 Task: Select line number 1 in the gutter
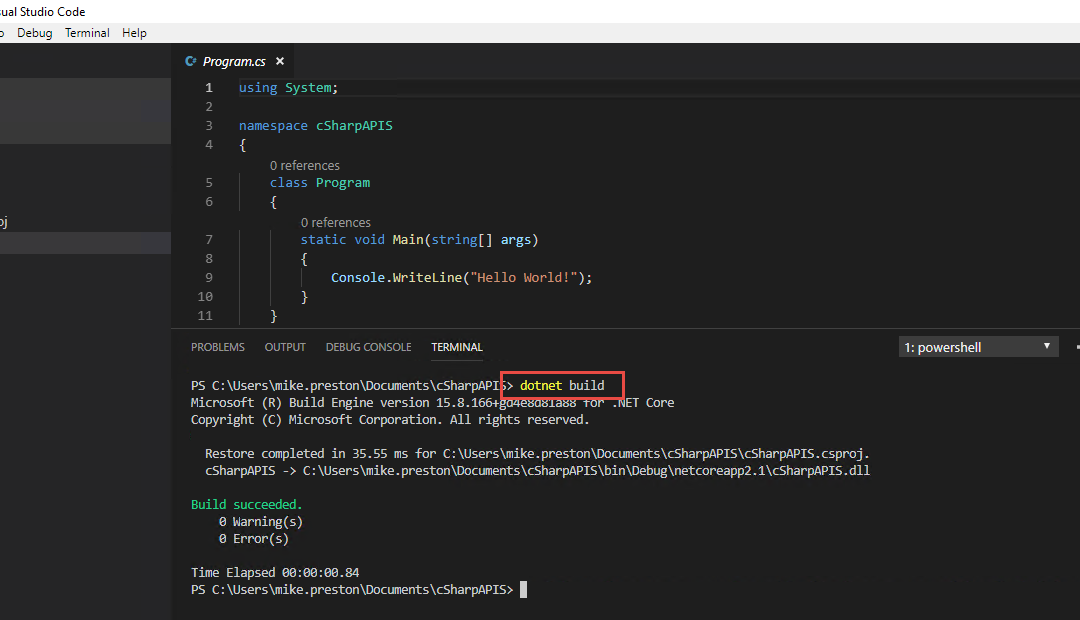pyautogui.click(x=209, y=87)
